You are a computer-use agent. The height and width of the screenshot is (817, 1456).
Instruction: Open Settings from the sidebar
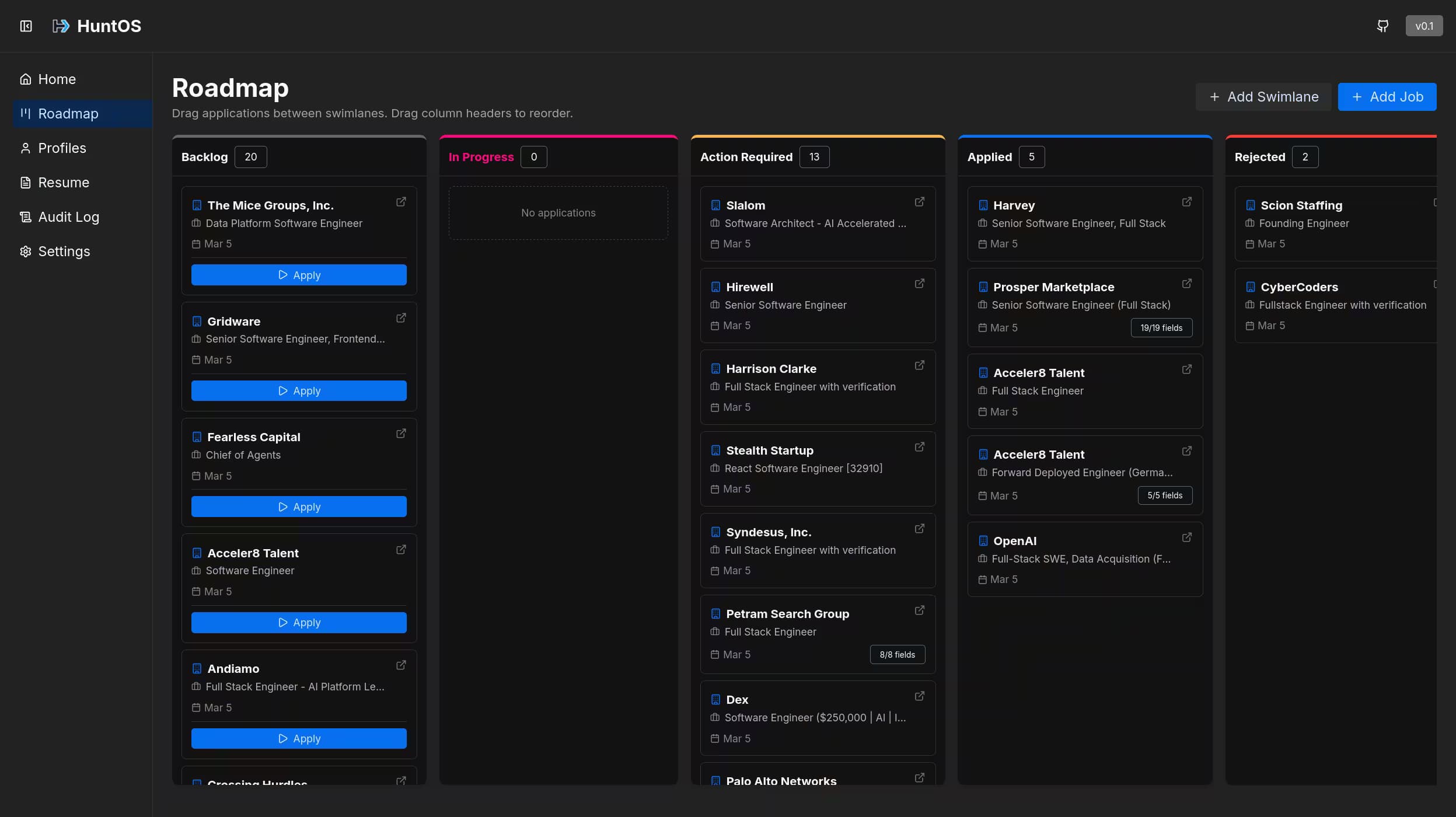pyautogui.click(x=64, y=252)
